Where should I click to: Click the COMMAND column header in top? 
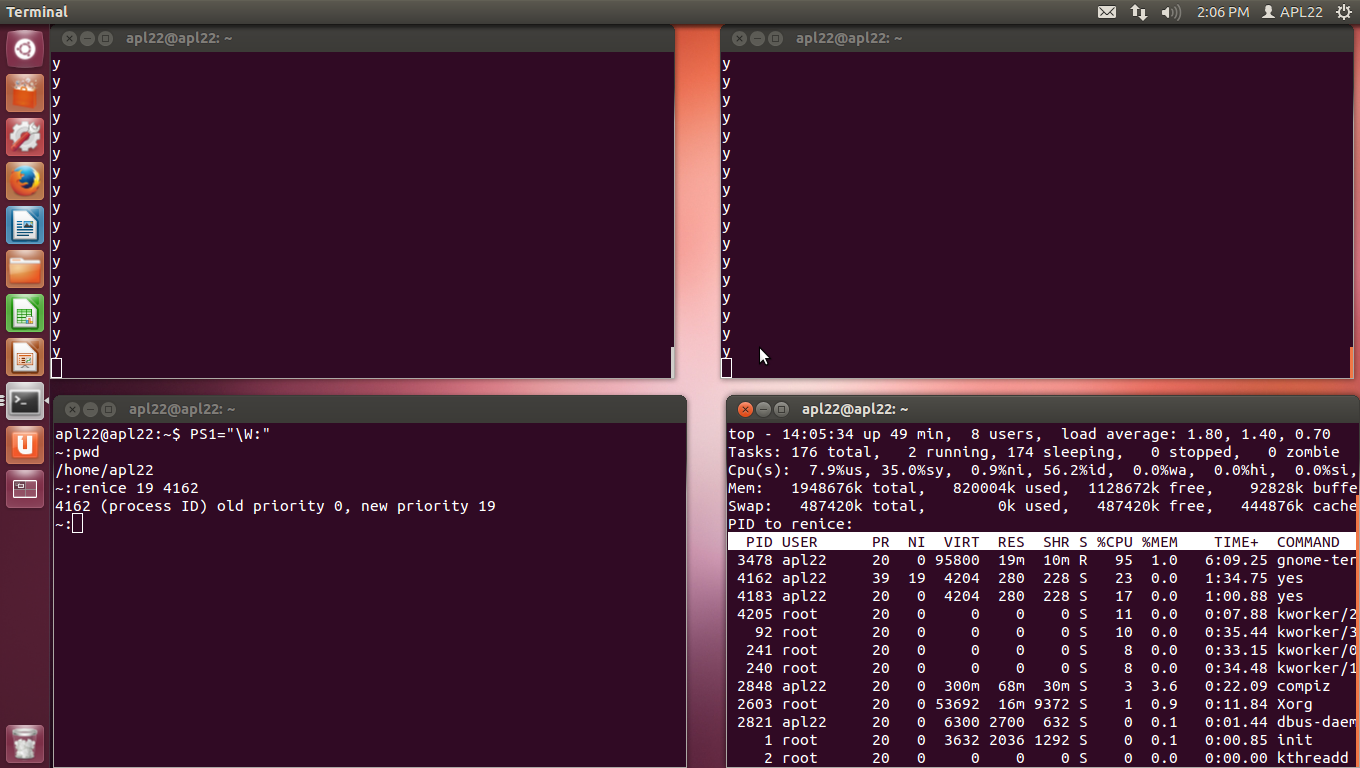coord(1308,542)
